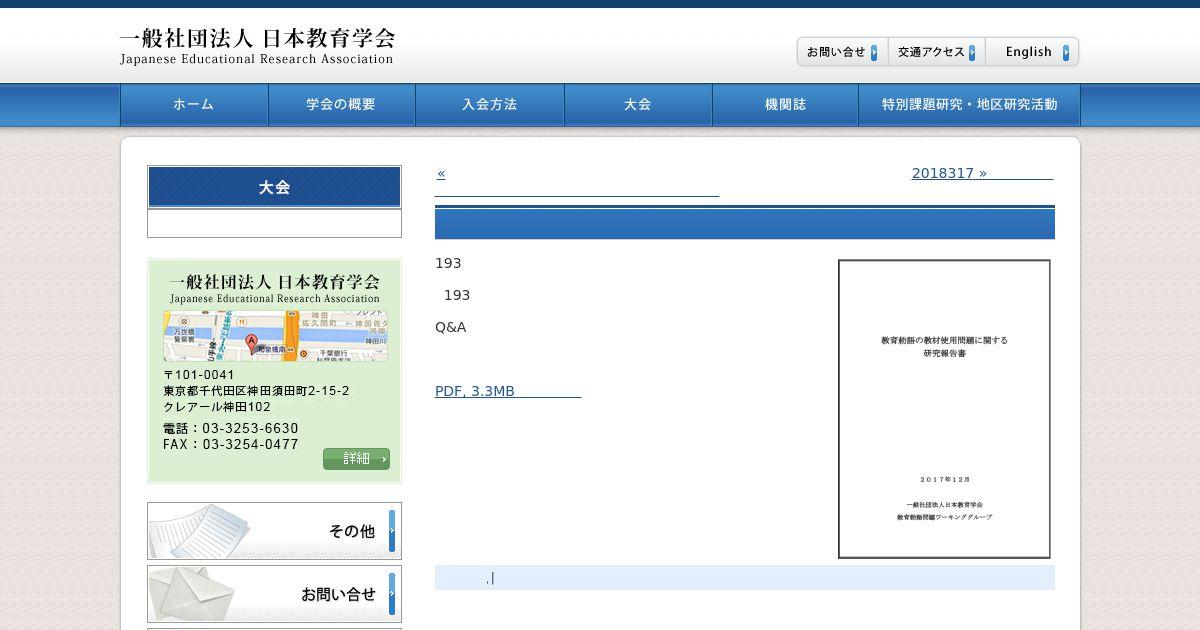Open the お問い合せ sidebar banner with envelope
The image size is (1200, 630).
[x=274, y=594]
